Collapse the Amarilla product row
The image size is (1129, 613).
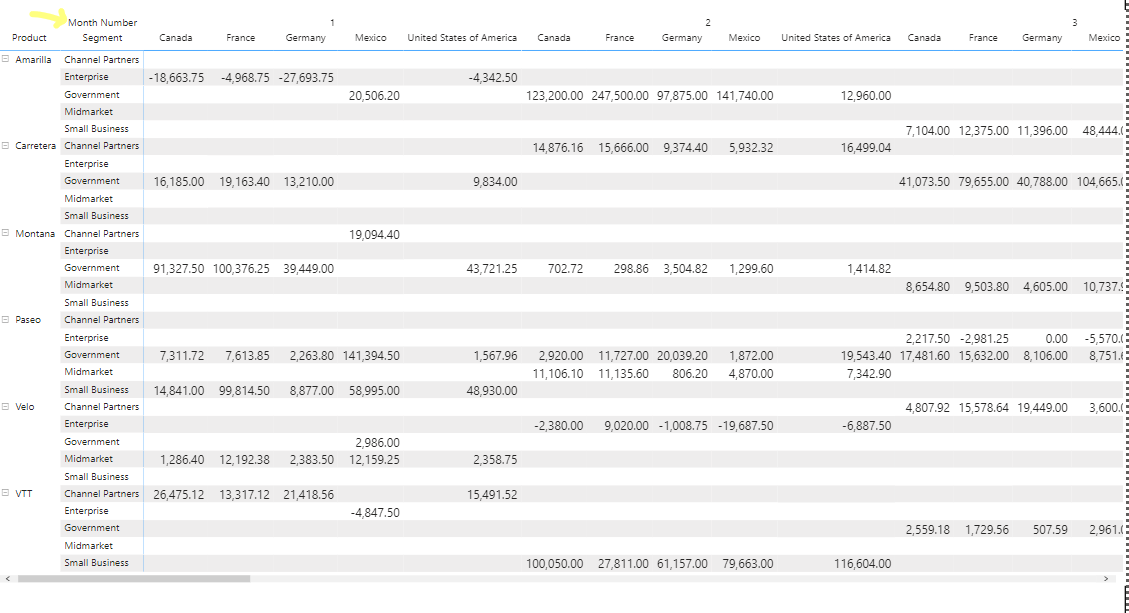pos(6,59)
